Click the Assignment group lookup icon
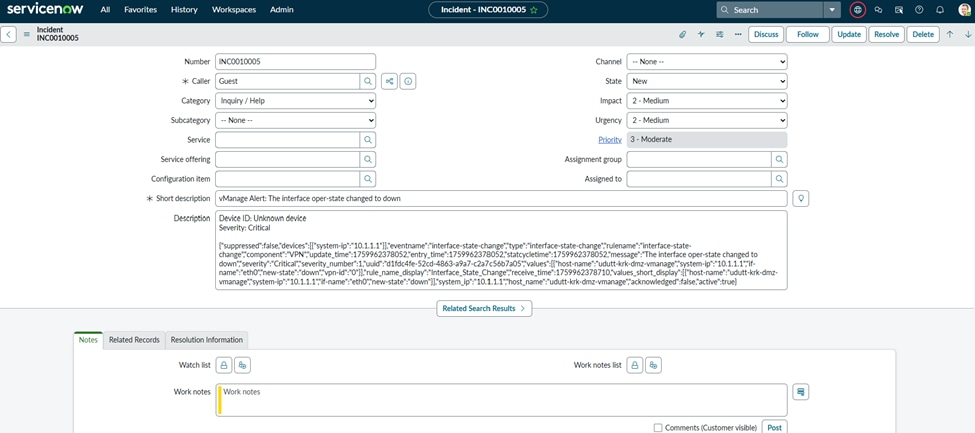Viewport: 975px width, 433px height. [779, 159]
